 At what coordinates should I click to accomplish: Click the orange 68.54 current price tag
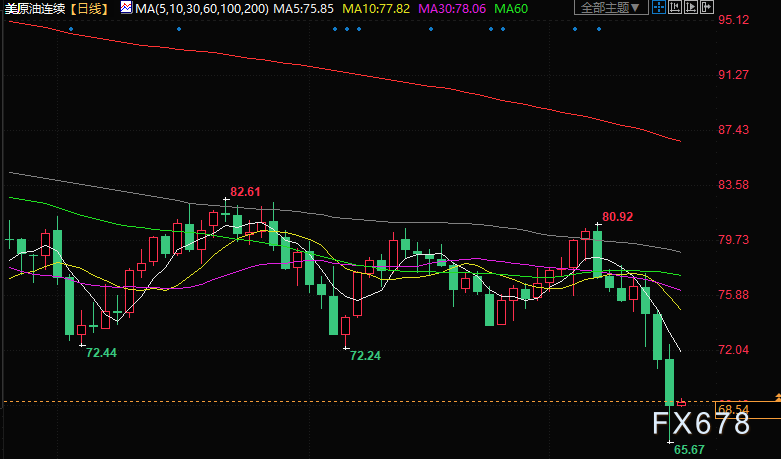[x=735, y=408]
